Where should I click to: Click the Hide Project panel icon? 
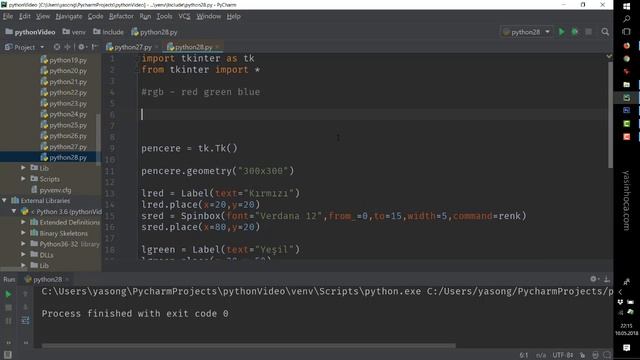coord(94,47)
